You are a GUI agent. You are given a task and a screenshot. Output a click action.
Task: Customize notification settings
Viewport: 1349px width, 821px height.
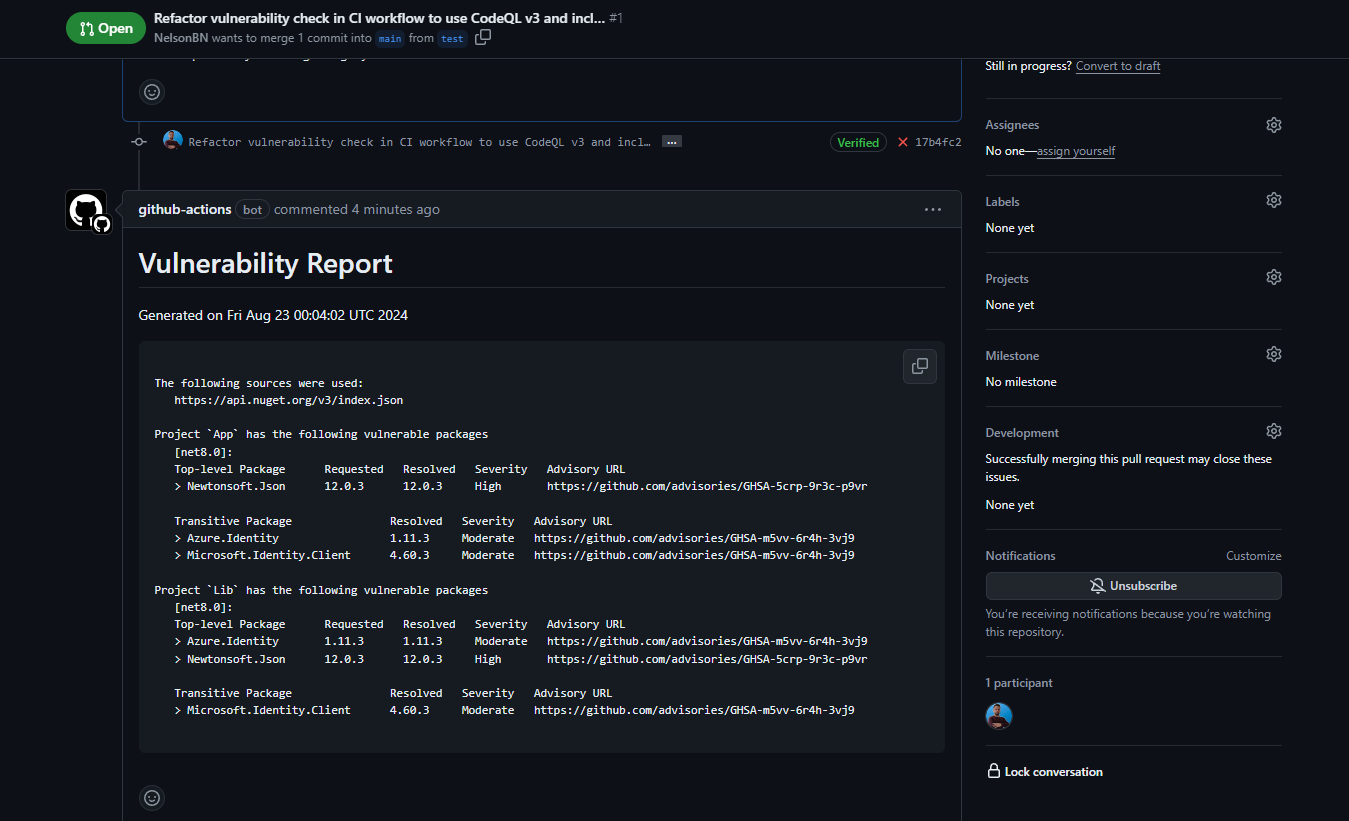tap(1253, 556)
